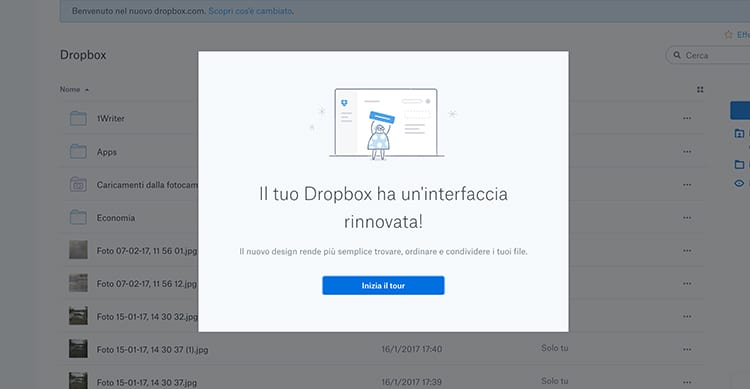Open the 1Writer folder icon
Viewport: 750px width, 389px height.
[78, 118]
